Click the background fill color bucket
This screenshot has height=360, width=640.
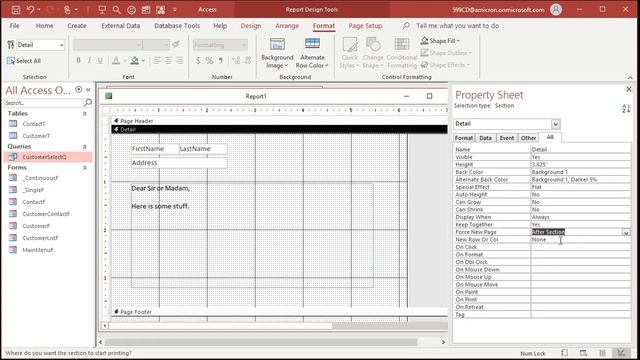(x=135, y=60)
